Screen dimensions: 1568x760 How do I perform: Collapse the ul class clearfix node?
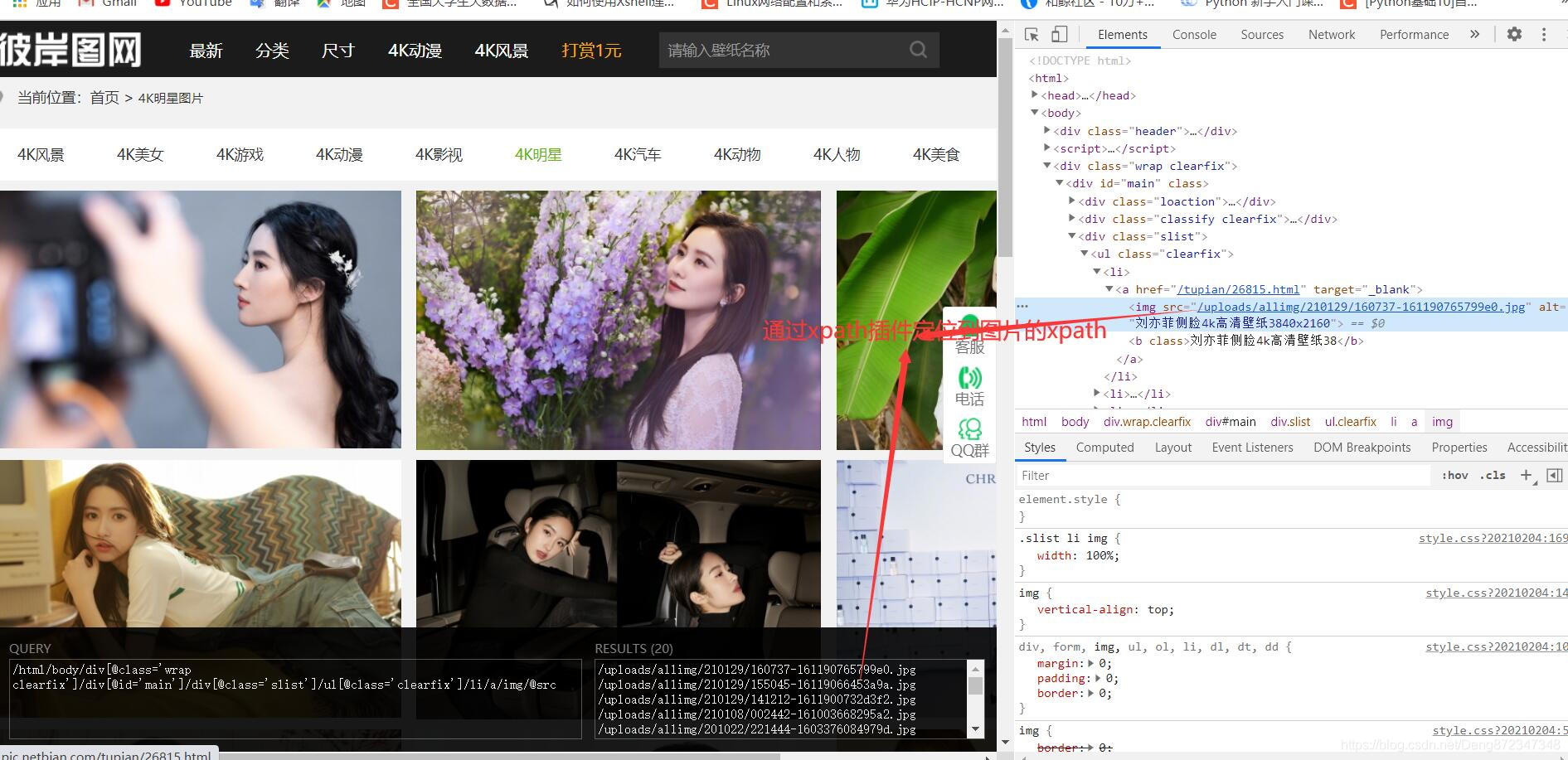tap(1085, 254)
